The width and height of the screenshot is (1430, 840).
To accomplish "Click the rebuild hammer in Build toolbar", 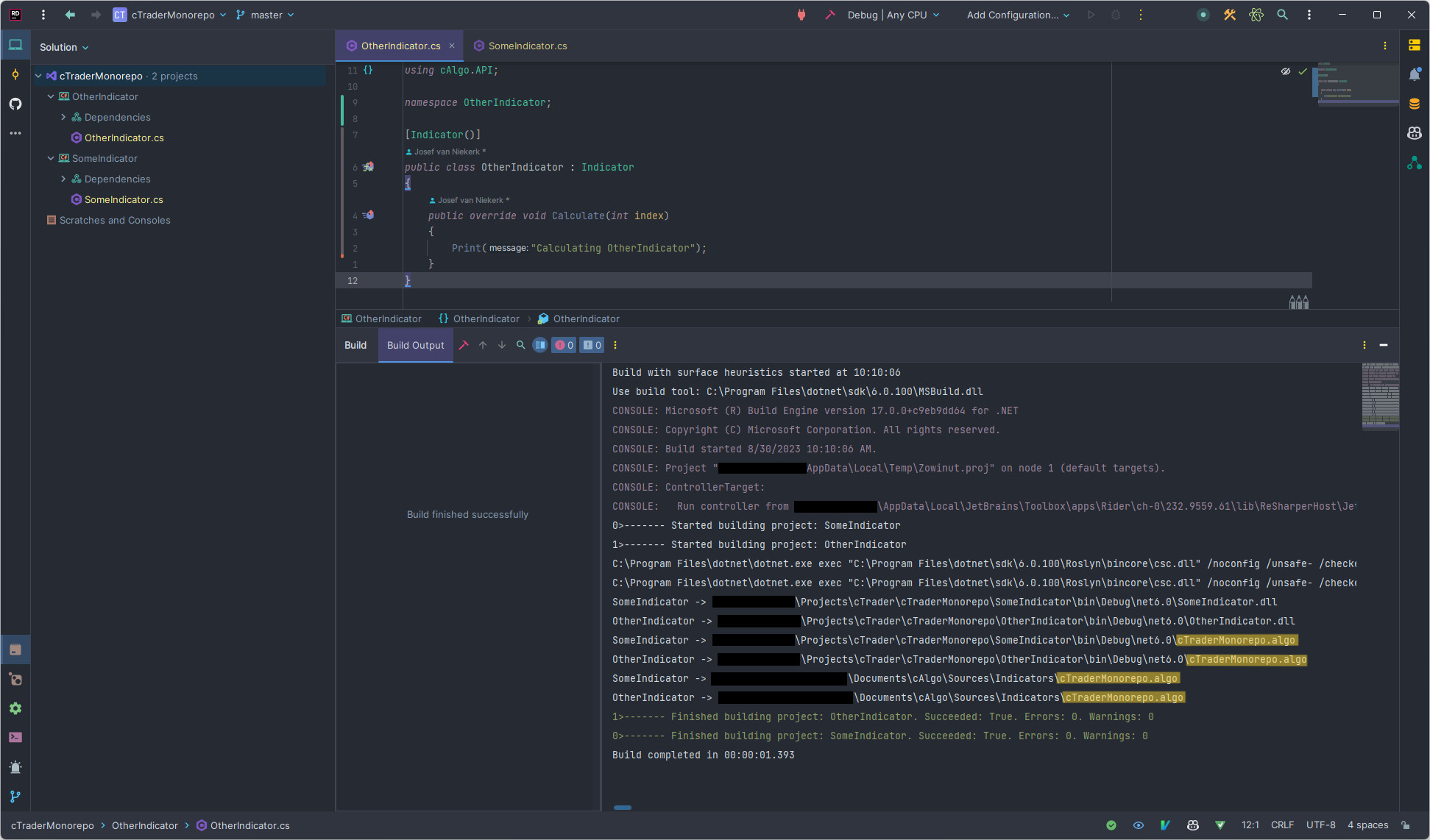I will click(464, 345).
